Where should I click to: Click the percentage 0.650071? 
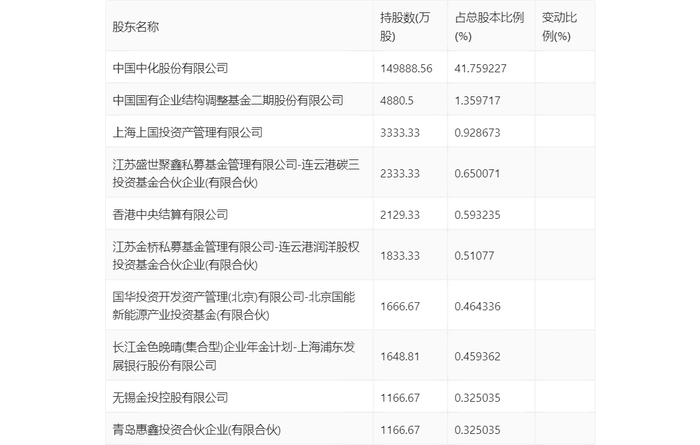pos(477,174)
